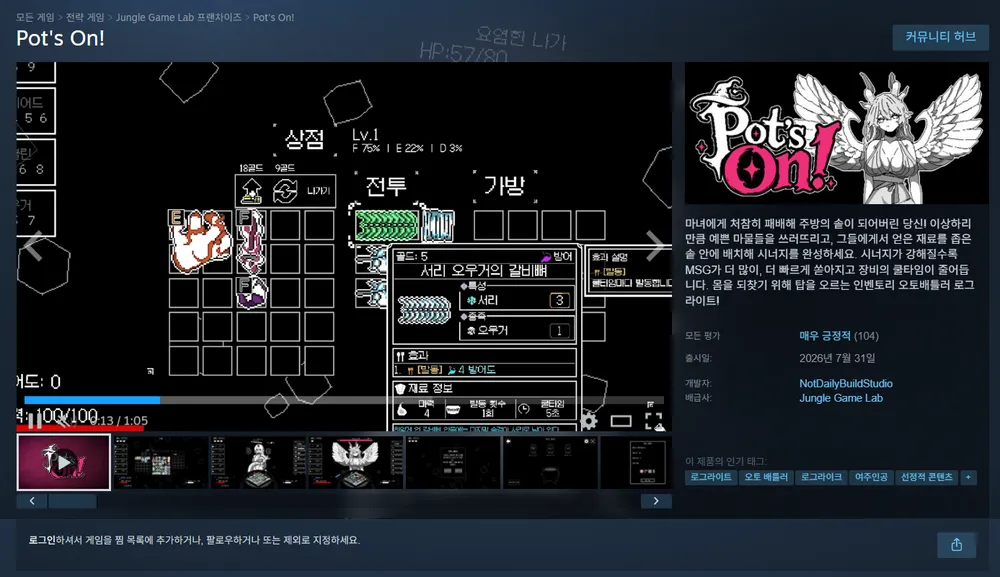
Task: Switch the video to theater mode
Action: pyautogui.click(x=621, y=421)
